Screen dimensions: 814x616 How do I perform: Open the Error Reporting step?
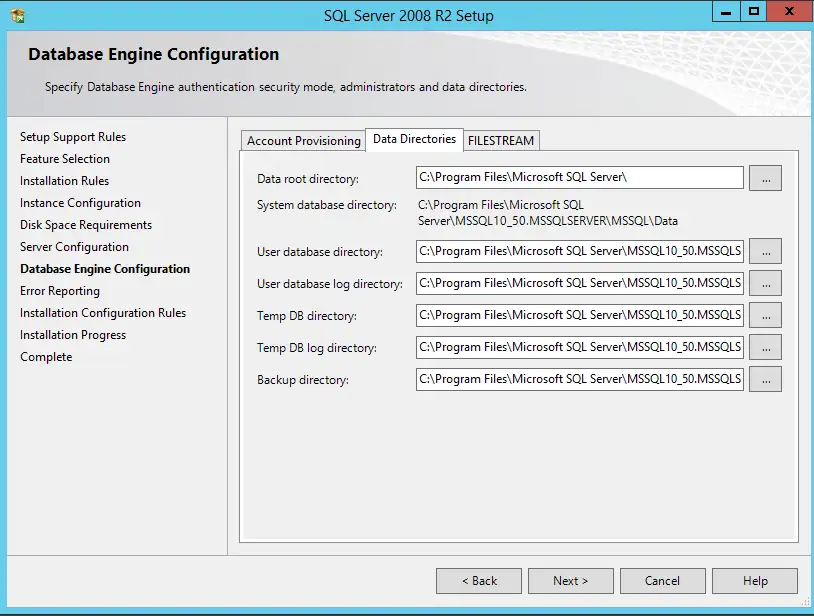coord(58,290)
